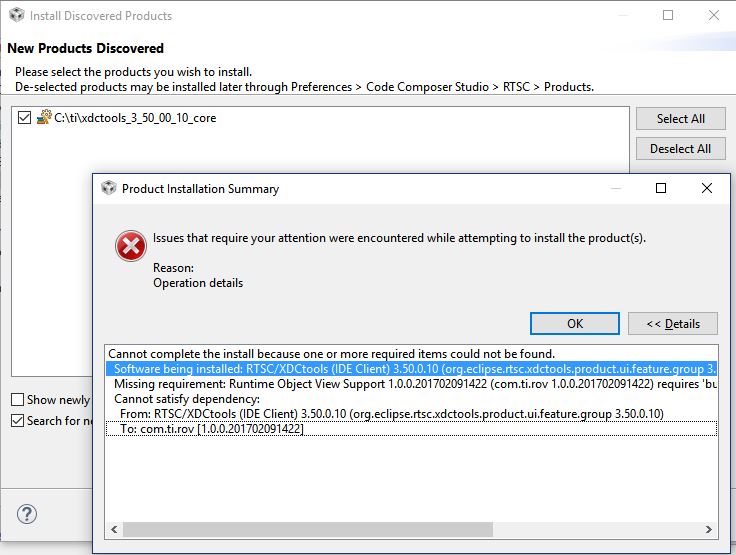Select the 'Missing requirement: Runtime Object View' row
The height and width of the screenshot is (555, 736).
(x=411, y=384)
